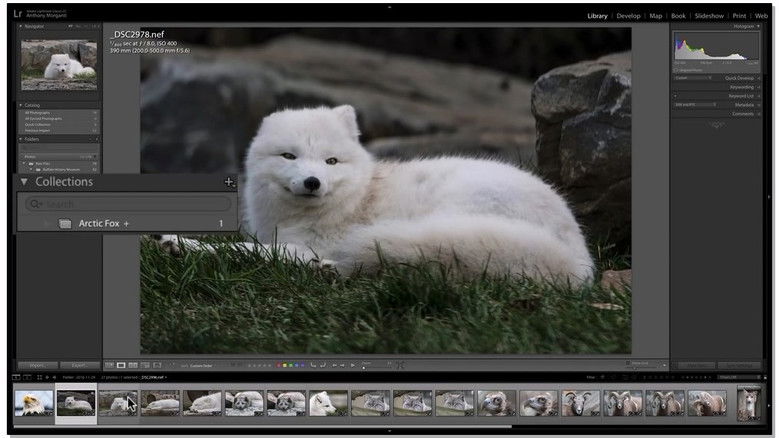The width and height of the screenshot is (779, 438).
Task: Select Loupe view icon in toolbar
Action: point(120,365)
